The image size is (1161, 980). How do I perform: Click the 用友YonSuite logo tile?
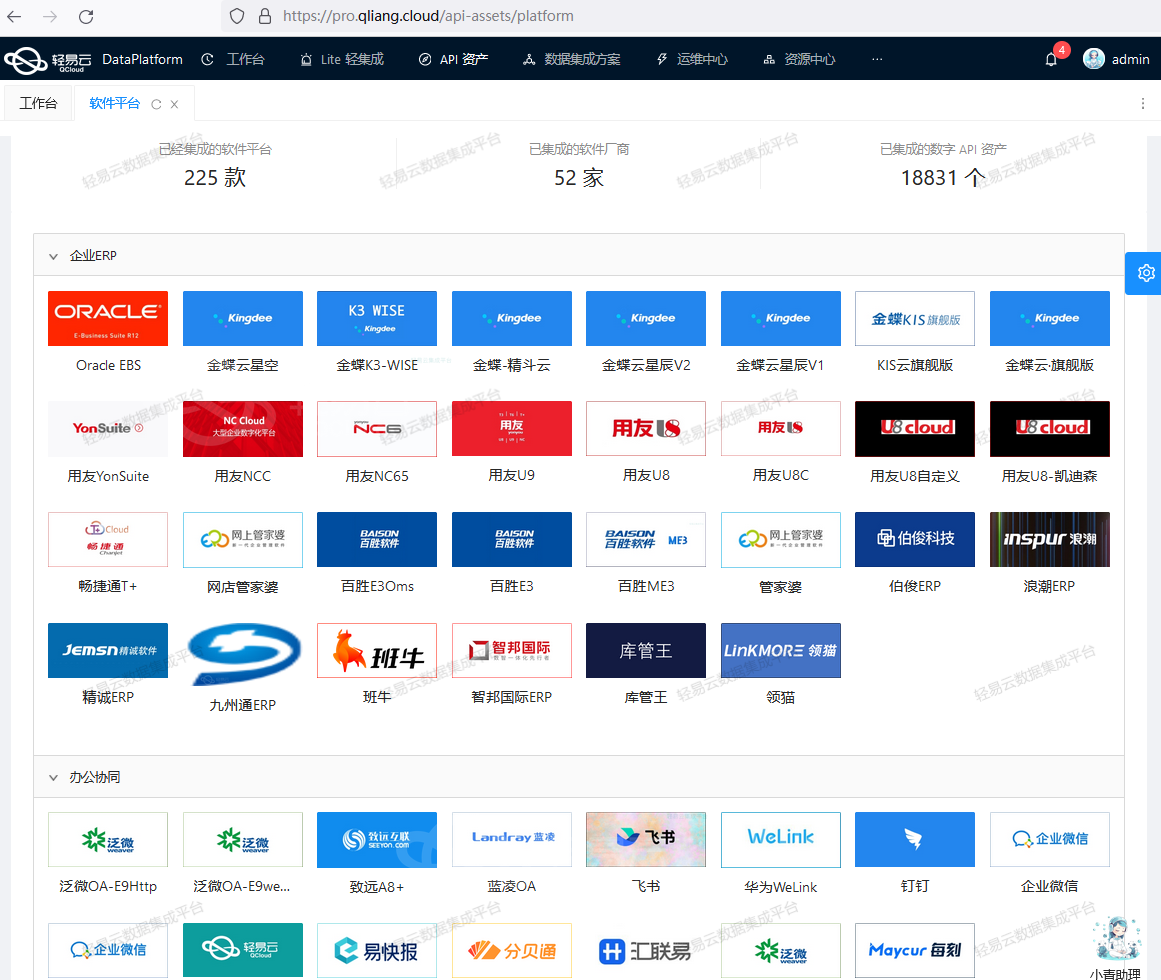pyautogui.click(x=108, y=429)
